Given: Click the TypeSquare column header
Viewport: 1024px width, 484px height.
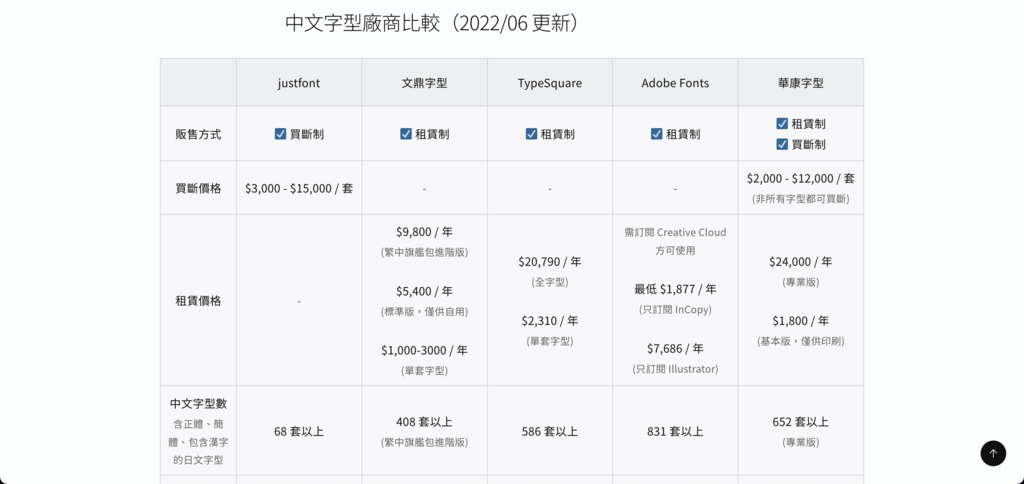Looking at the screenshot, I should (x=550, y=83).
